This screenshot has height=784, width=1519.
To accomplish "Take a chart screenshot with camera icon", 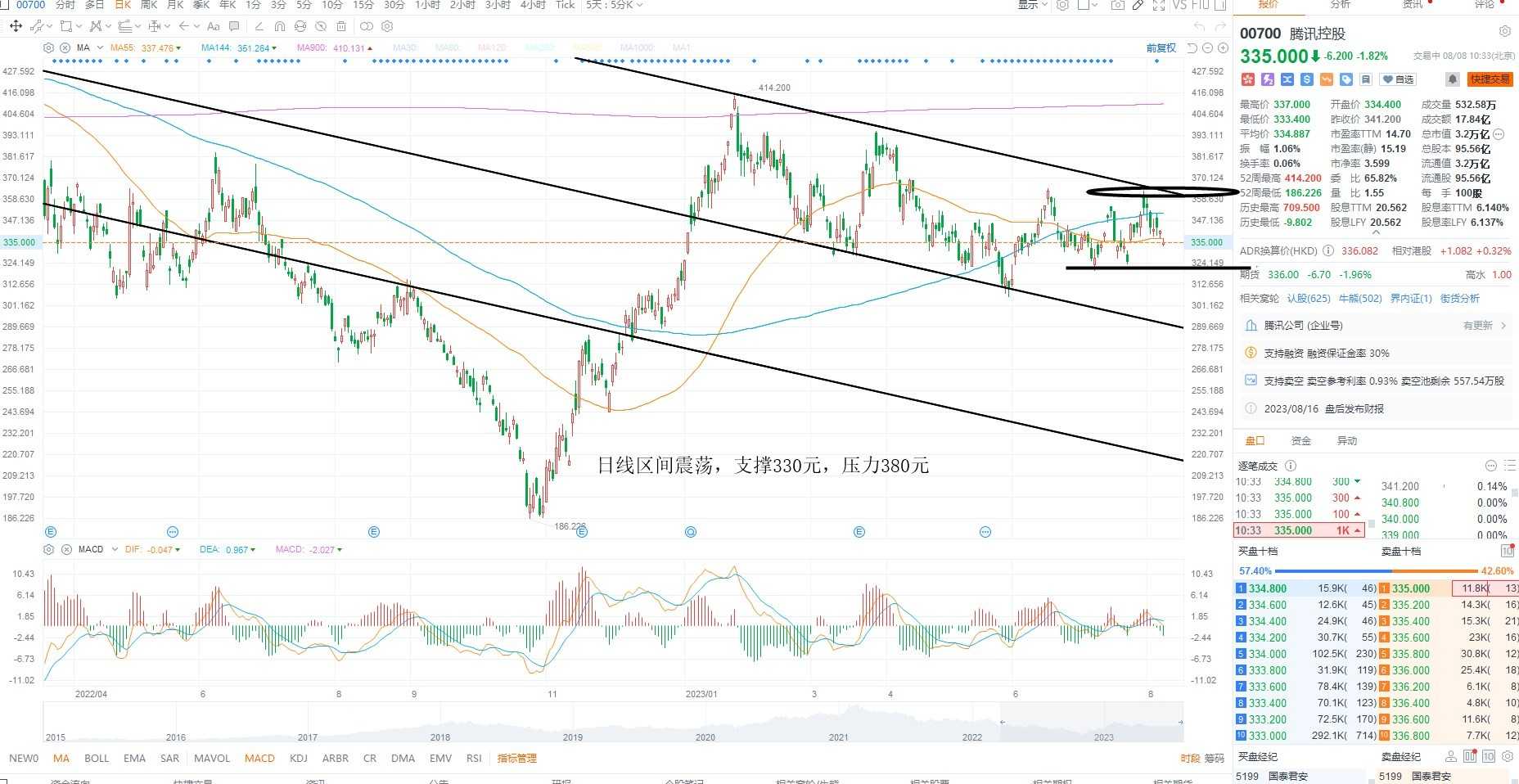I will coord(1117,5).
